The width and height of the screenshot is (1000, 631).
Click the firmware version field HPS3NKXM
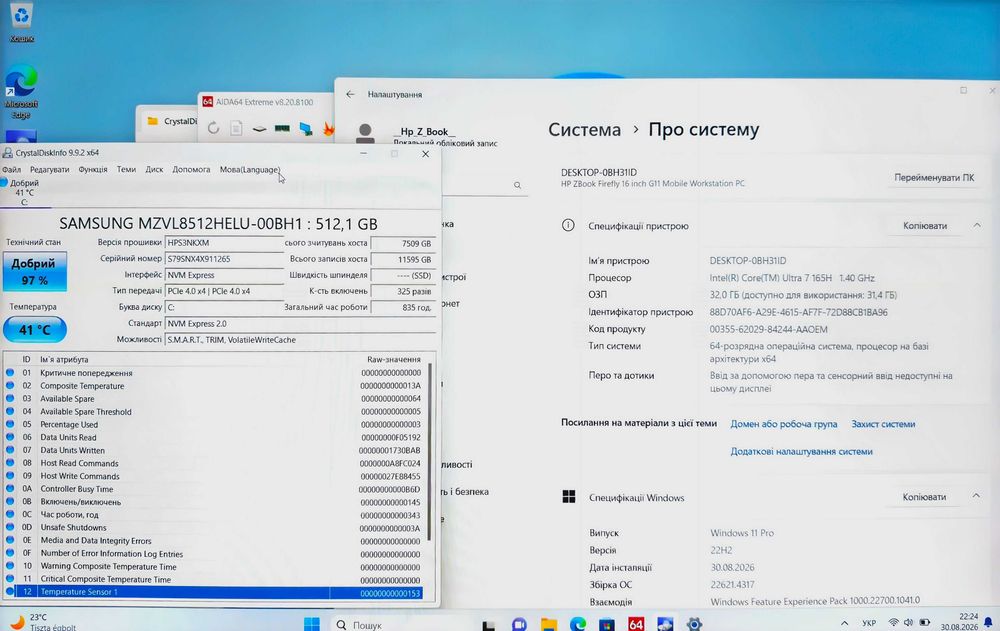coord(224,243)
